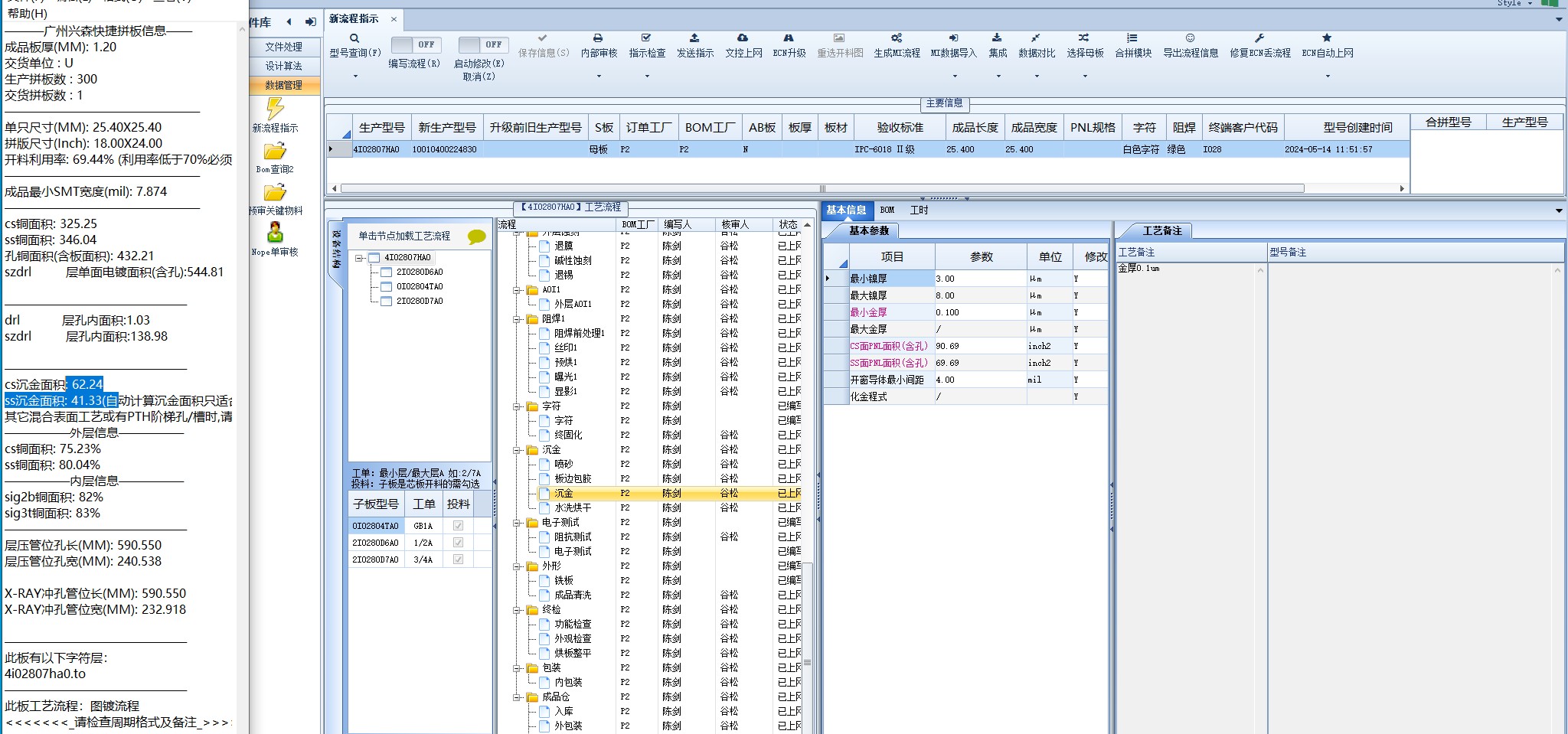Collapse the 字符 process folder

point(518,406)
